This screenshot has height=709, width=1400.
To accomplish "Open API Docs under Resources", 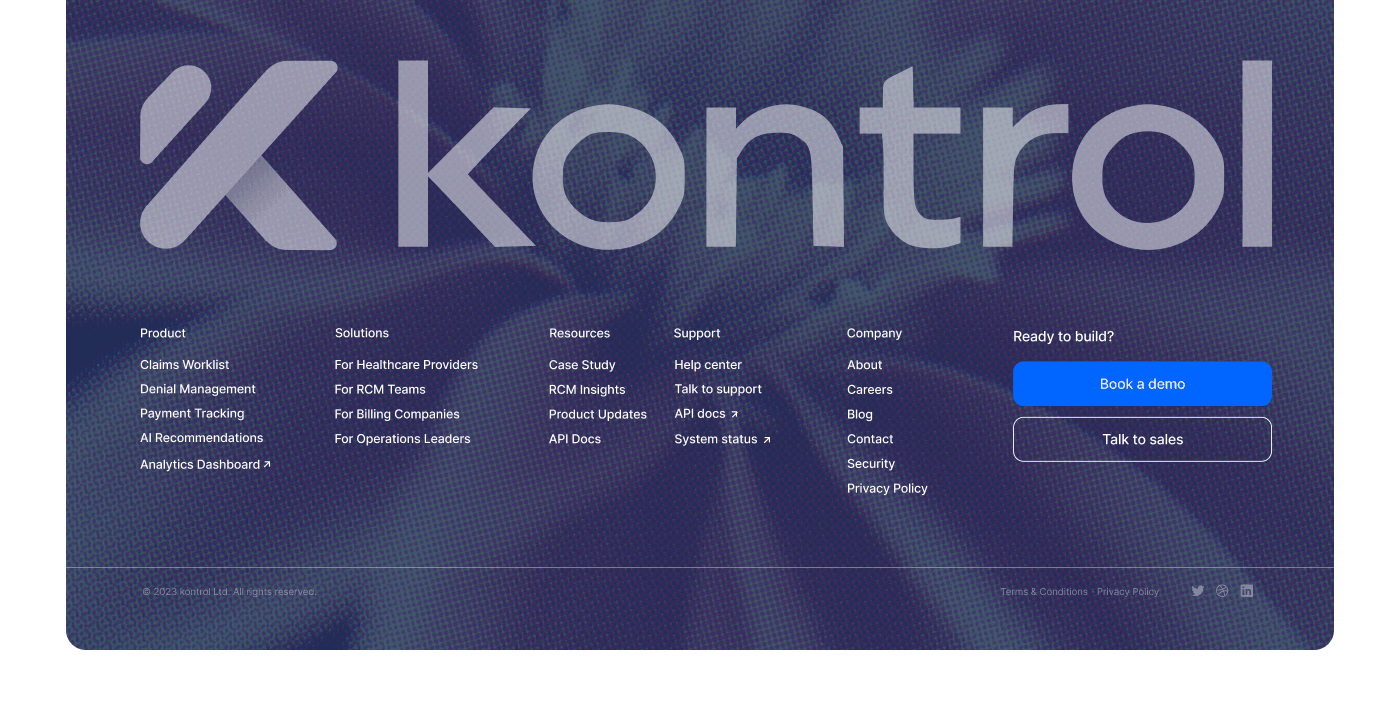I will coord(575,439).
